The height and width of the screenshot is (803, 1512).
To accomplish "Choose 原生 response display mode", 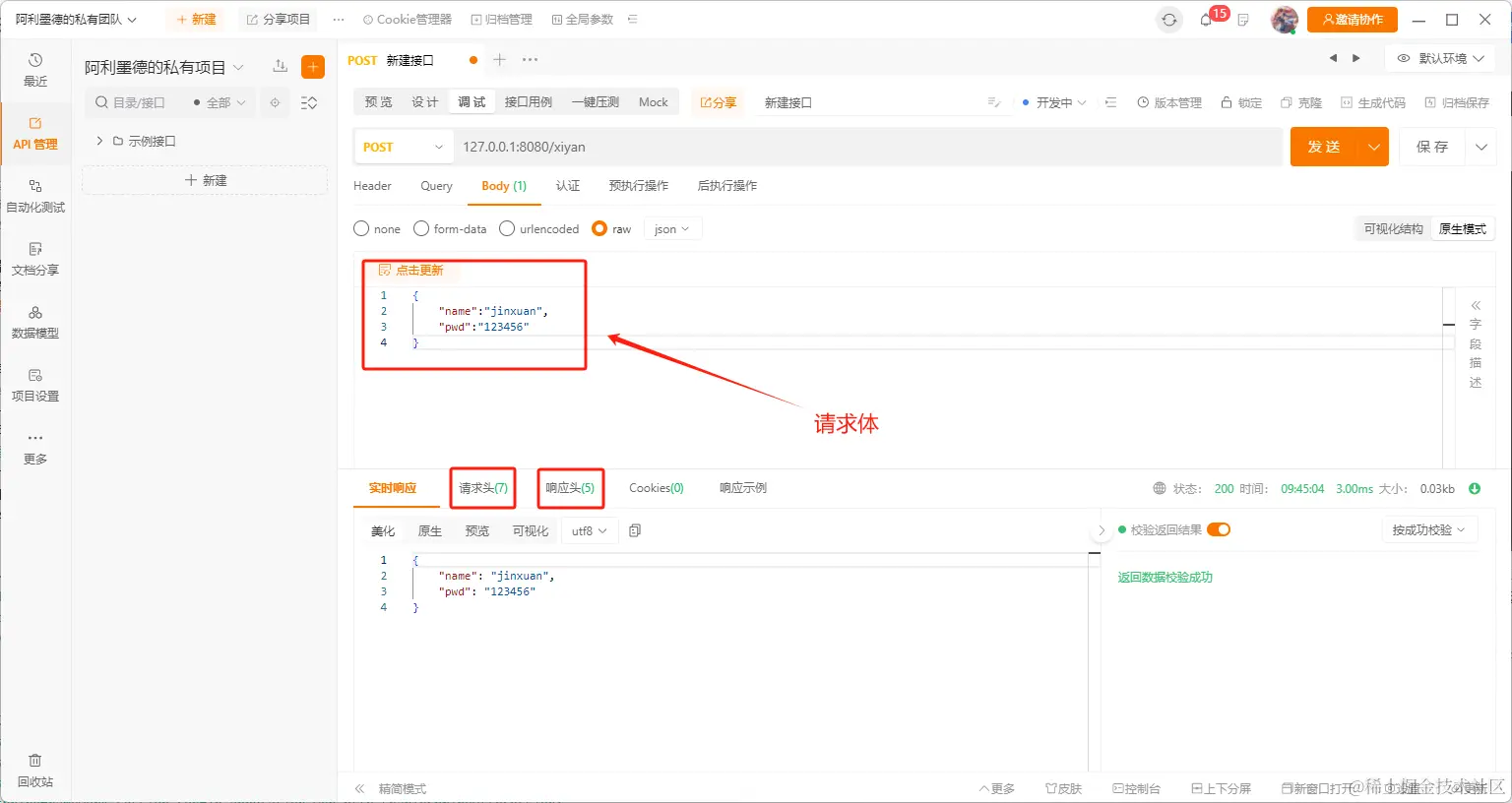I will pos(430,530).
